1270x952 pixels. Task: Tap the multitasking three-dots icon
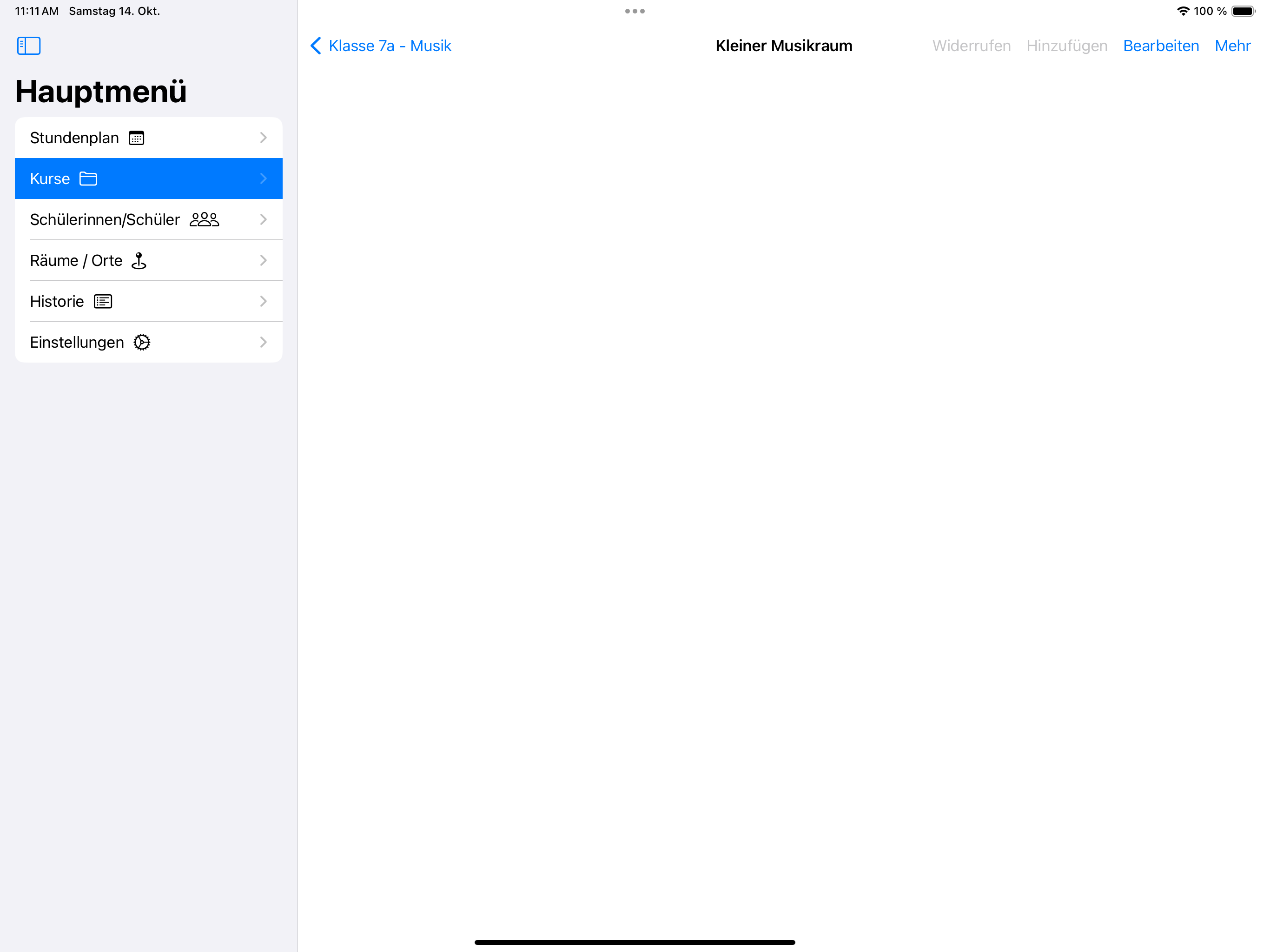pyautogui.click(x=635, y=11)
